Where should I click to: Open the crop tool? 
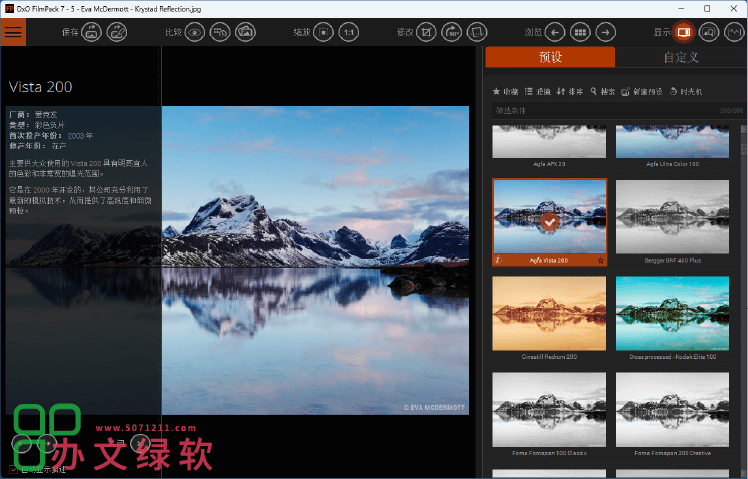point(426,32)
